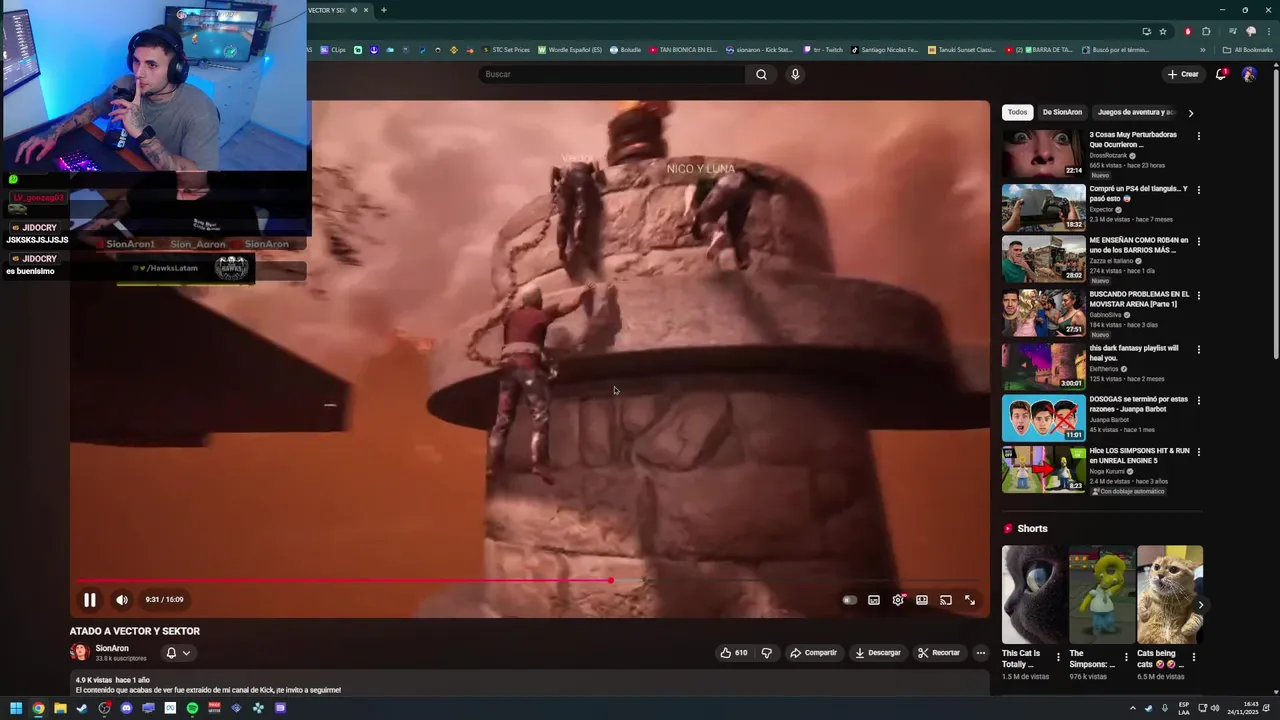The image size is (1280, 720).
Task: Click the Descargar download button
Action: click(x=878, y=653)
